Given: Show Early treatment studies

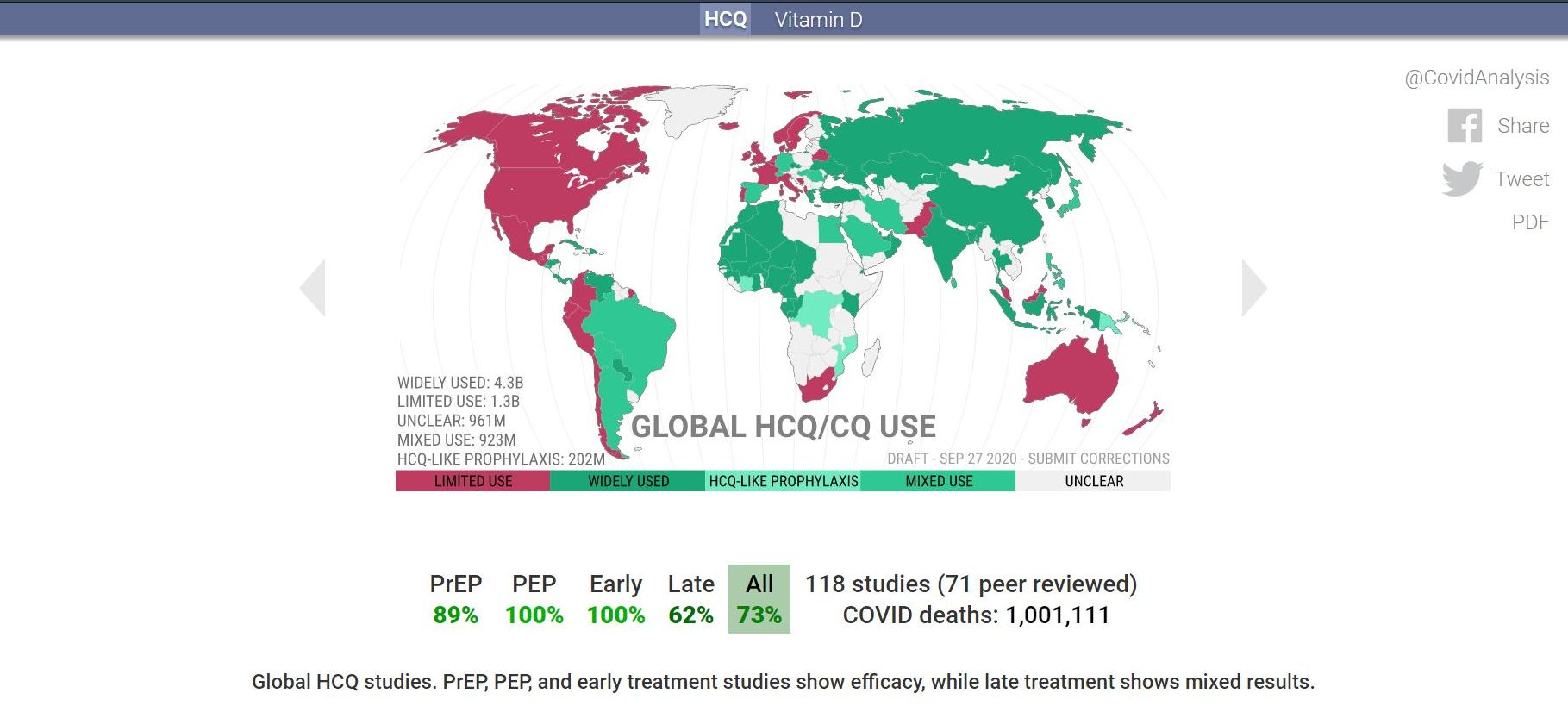Looking at the screenshot, I should (615, 599).
